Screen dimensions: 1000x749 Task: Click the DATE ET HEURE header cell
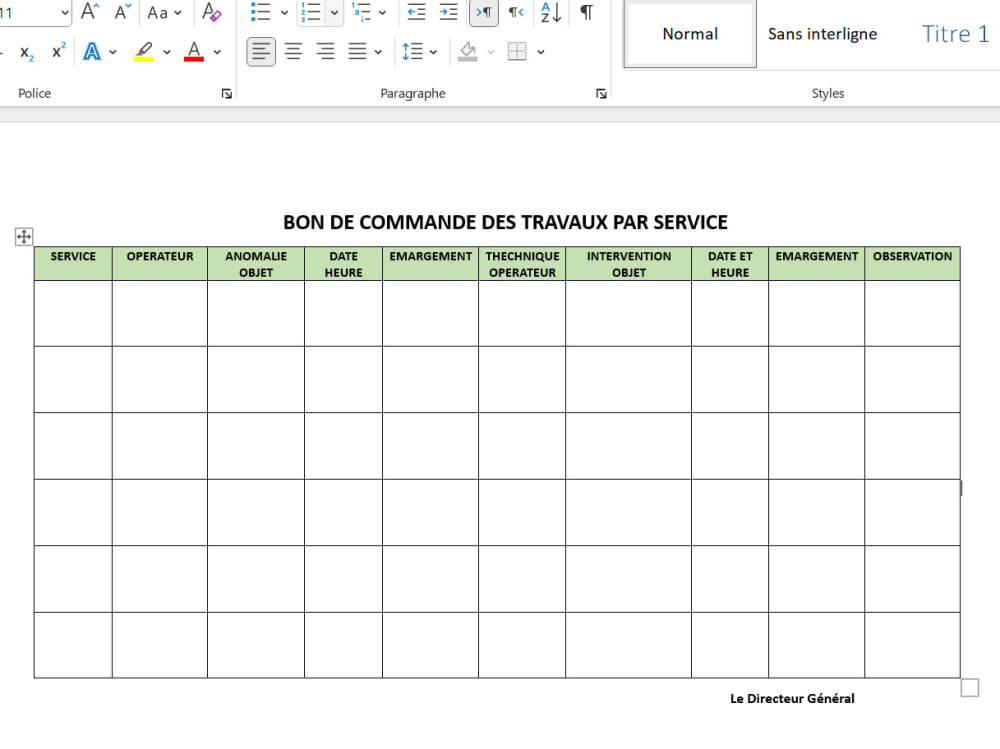pos(730,263)
